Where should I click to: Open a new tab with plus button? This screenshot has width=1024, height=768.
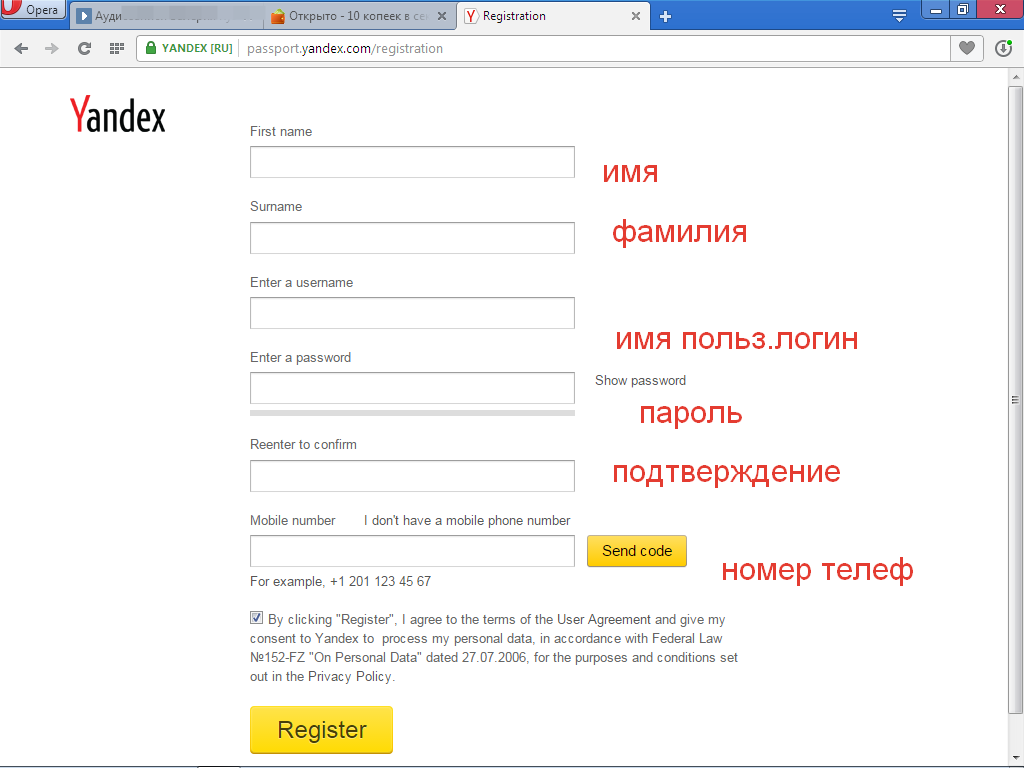665,16
